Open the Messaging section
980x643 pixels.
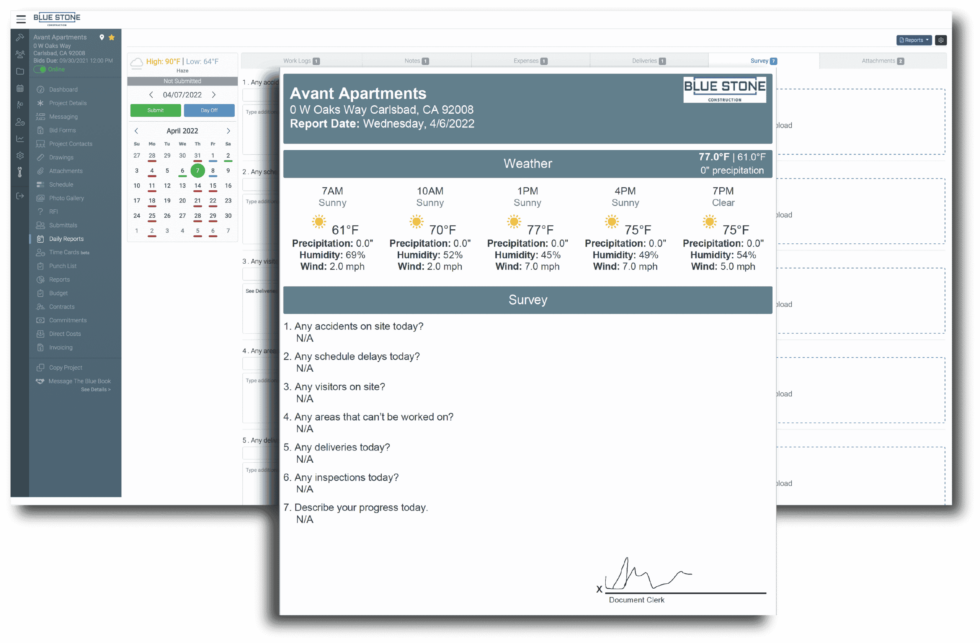tap(67, 117)
